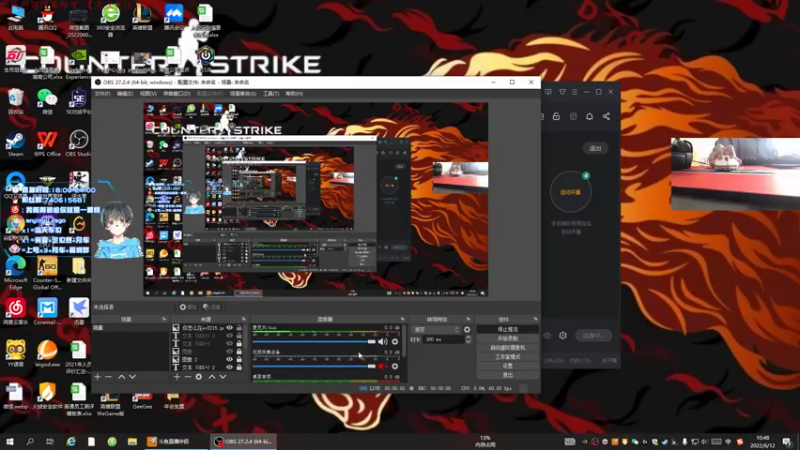
Task: Open the 编辑(E) menu
Action: (125, 94)
